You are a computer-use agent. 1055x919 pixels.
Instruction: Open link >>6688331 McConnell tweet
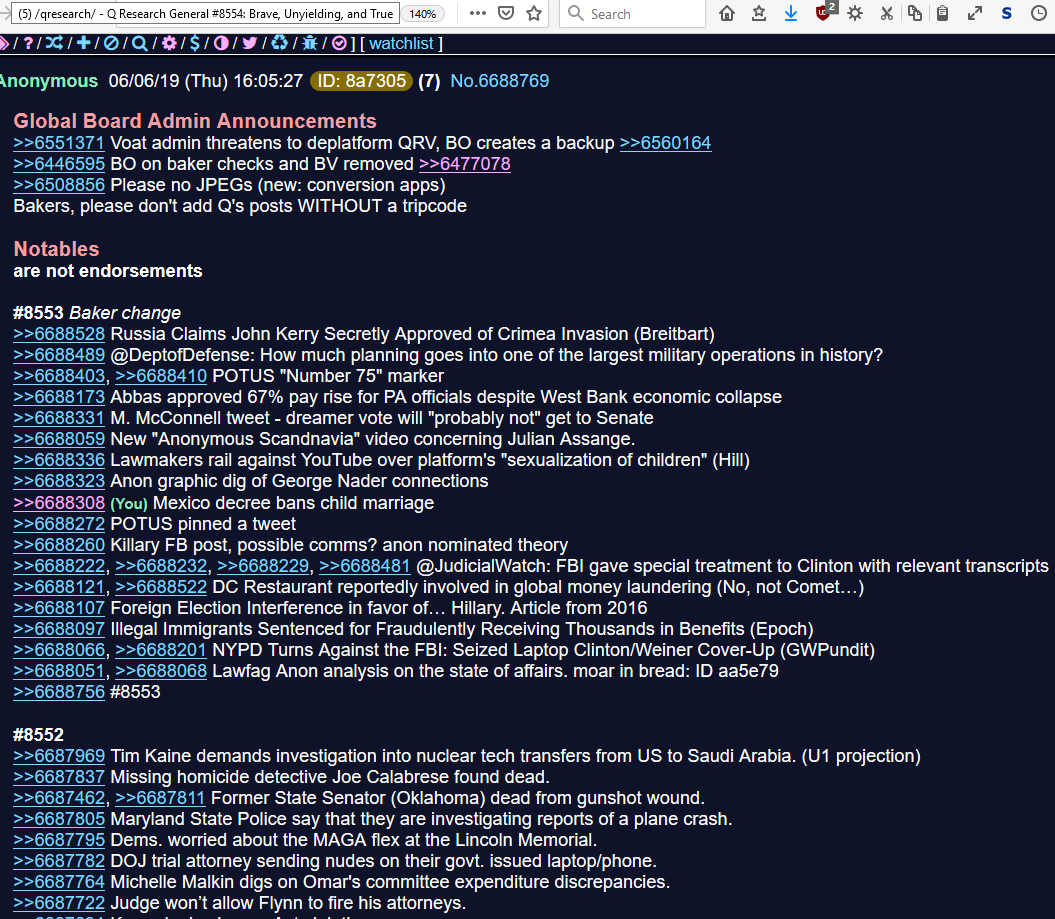coord(59,418)
